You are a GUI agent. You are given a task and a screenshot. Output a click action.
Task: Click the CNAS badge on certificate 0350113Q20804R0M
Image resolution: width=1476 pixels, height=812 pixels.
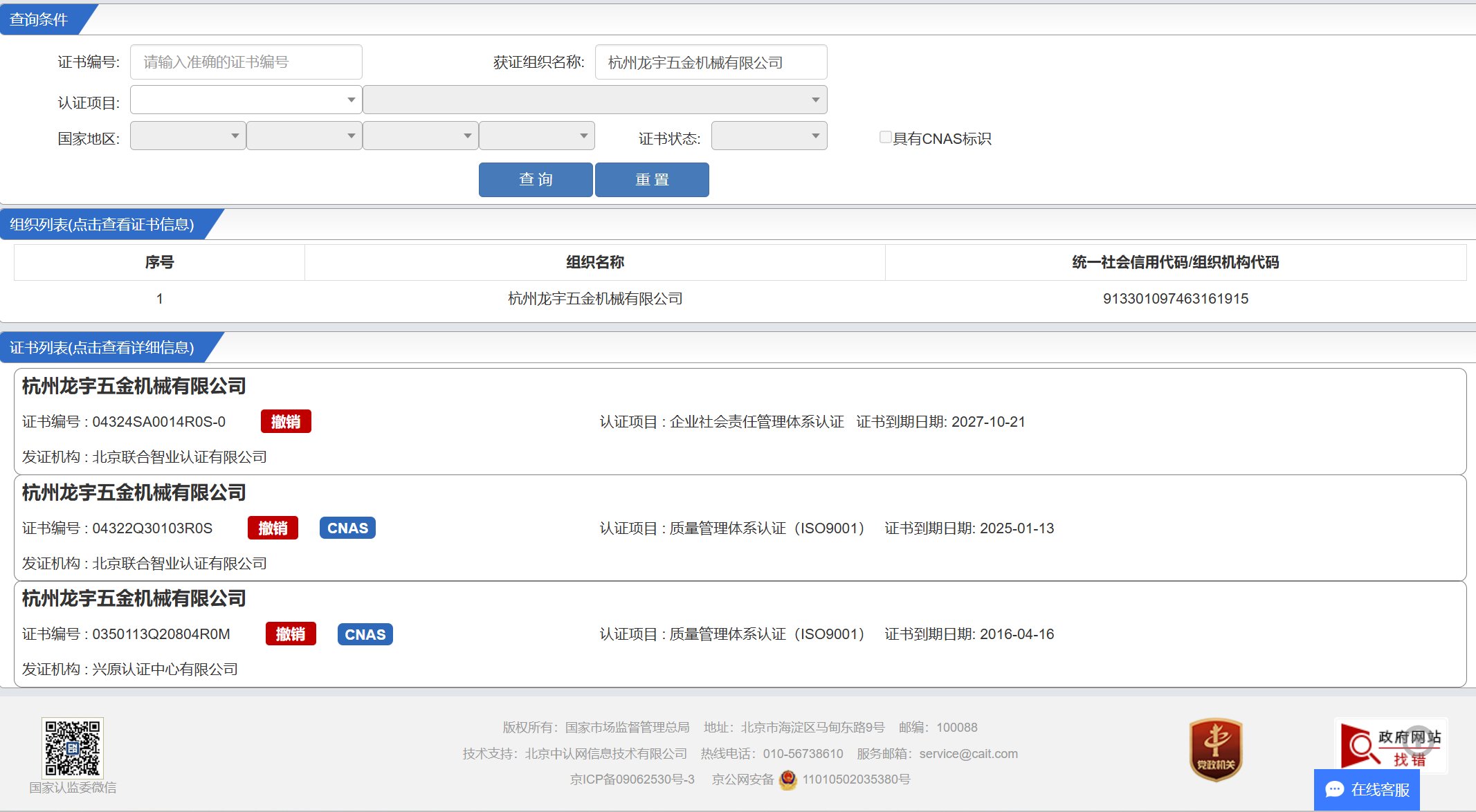pyautogui.click(x=365, y=634)
